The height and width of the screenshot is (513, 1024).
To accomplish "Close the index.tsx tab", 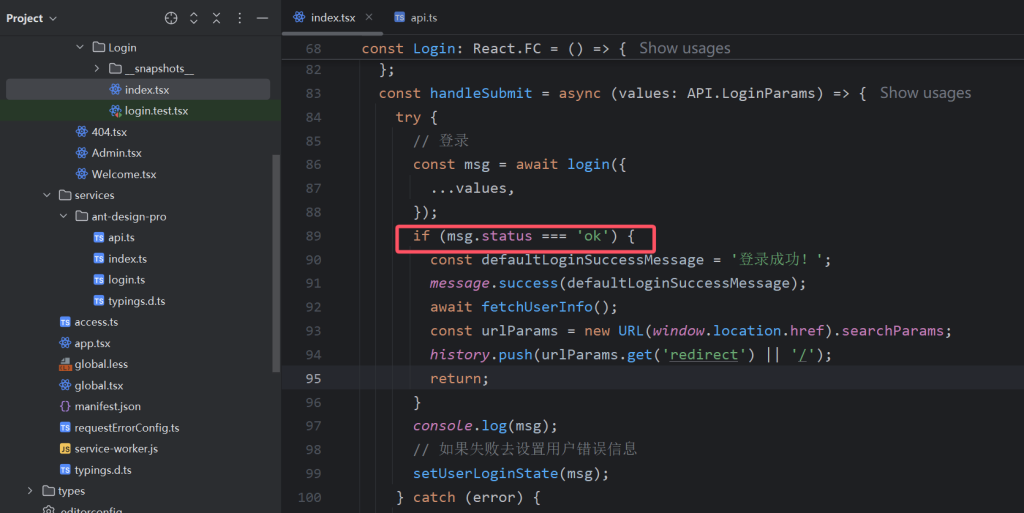I will 369,17.
